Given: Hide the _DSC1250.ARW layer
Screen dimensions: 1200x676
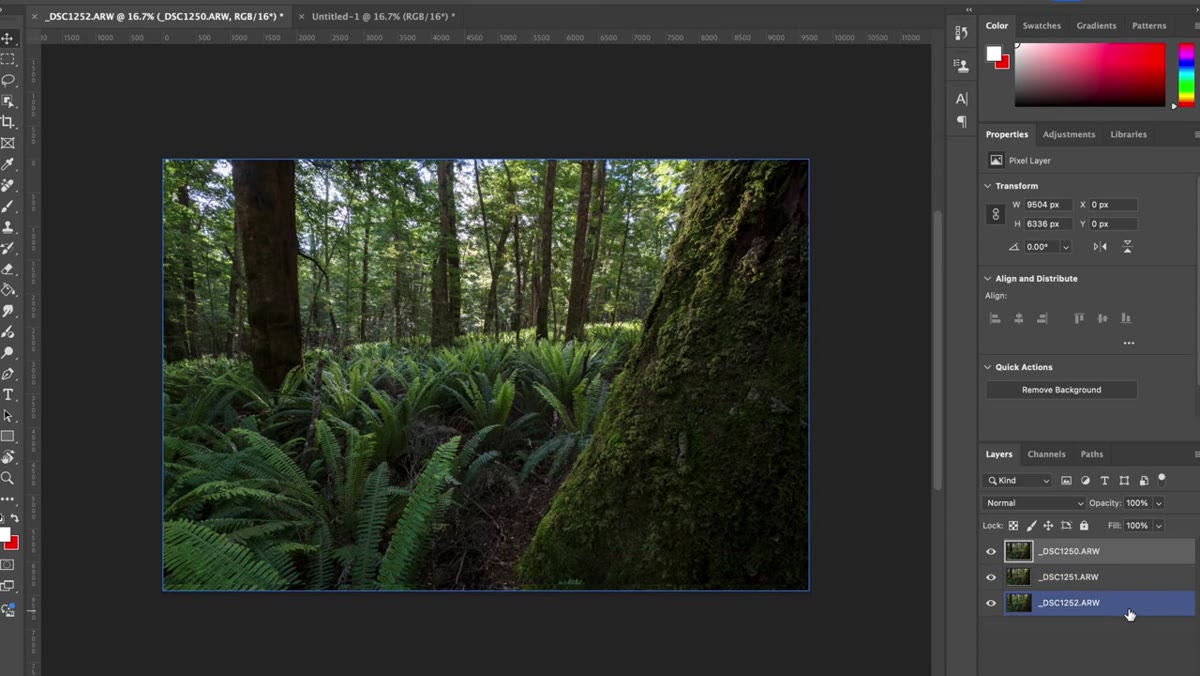Looking at the screenshot, I should 991,551.
